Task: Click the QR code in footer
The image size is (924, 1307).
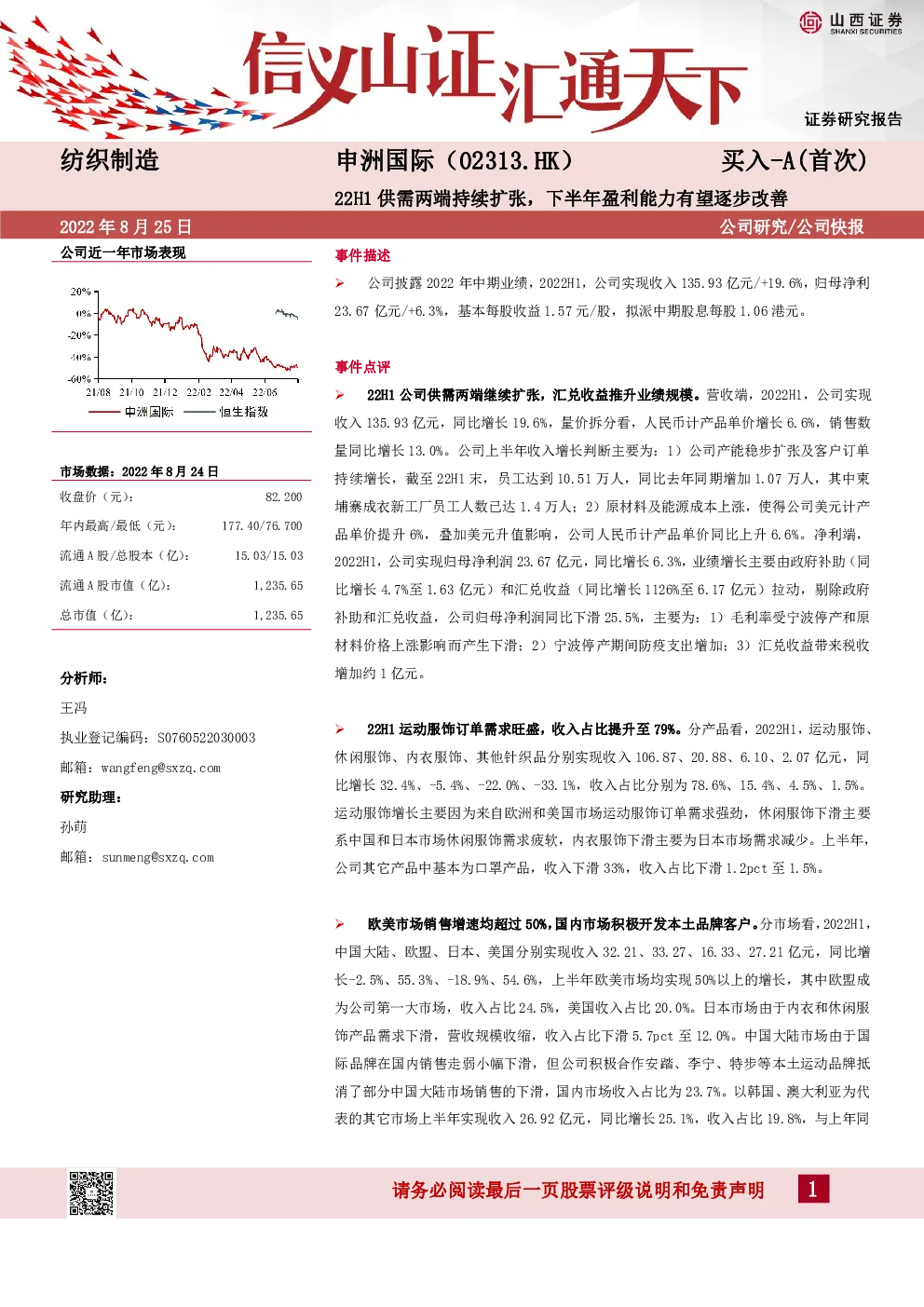Action: coord(92,1193)
